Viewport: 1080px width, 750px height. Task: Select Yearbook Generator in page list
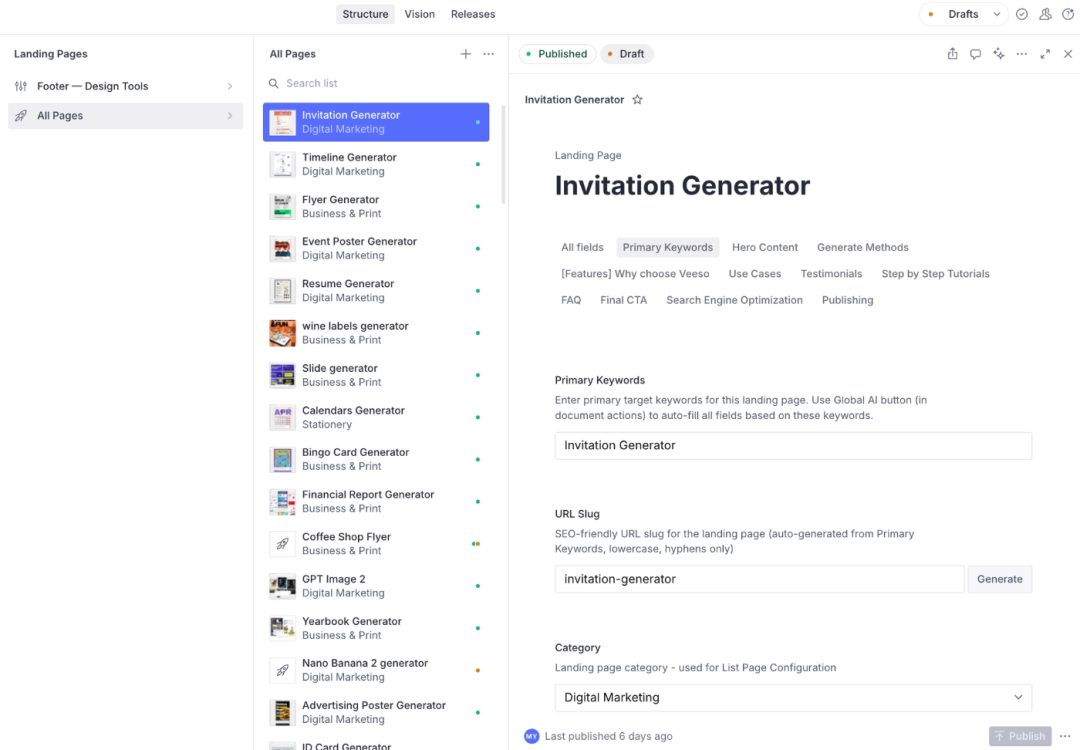click(x=376, y=628)
